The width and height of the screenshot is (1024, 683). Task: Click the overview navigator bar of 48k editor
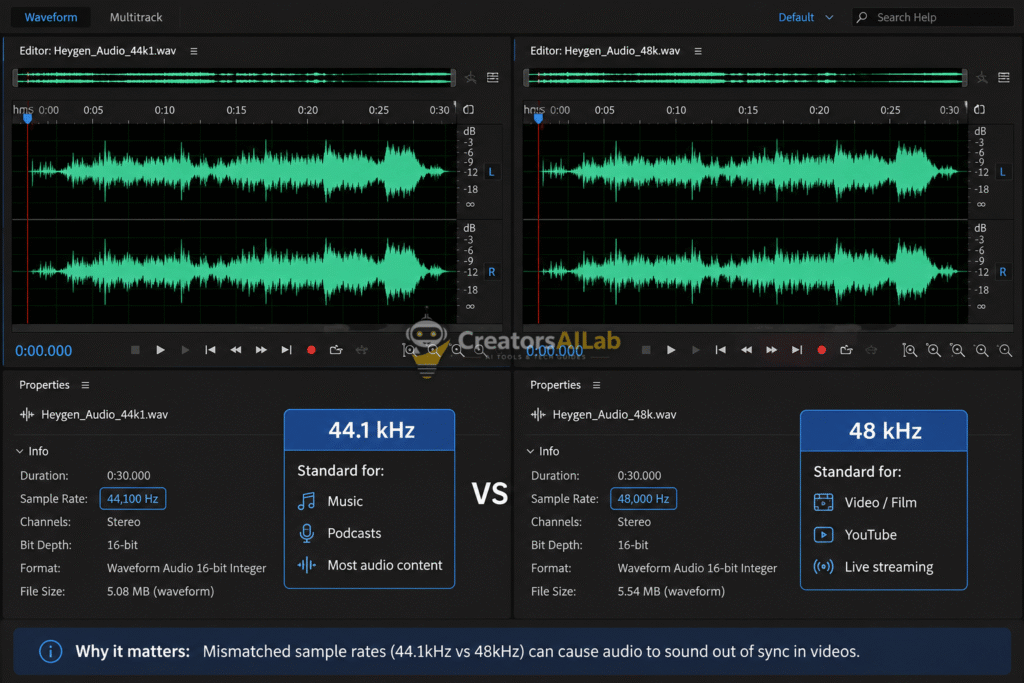point(745,78)
